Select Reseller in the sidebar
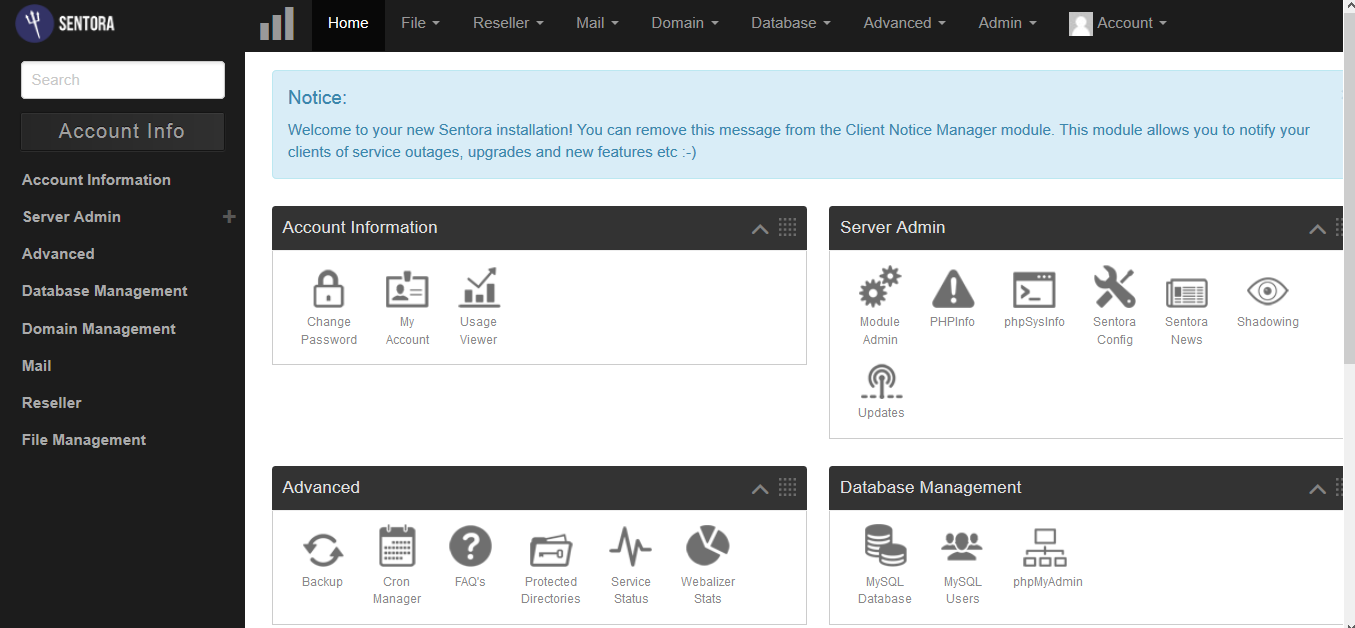The height and width of the screenshot is (628, 1355). click(52, 403)
